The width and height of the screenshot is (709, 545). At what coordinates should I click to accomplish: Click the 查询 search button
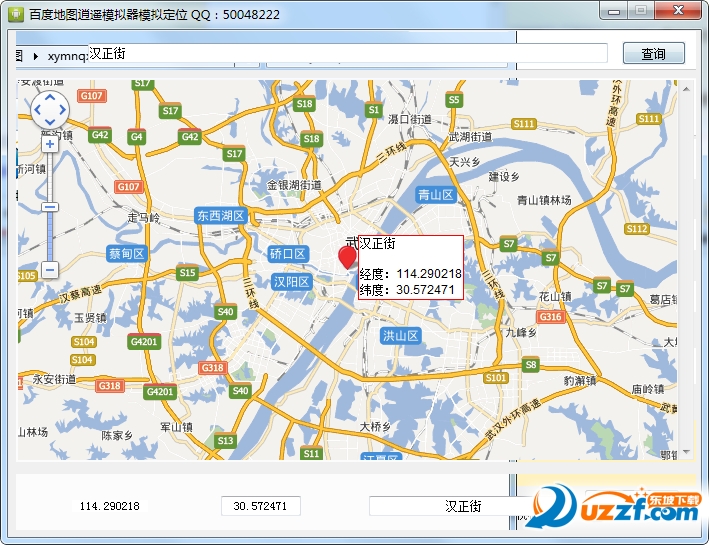[653, 53]
